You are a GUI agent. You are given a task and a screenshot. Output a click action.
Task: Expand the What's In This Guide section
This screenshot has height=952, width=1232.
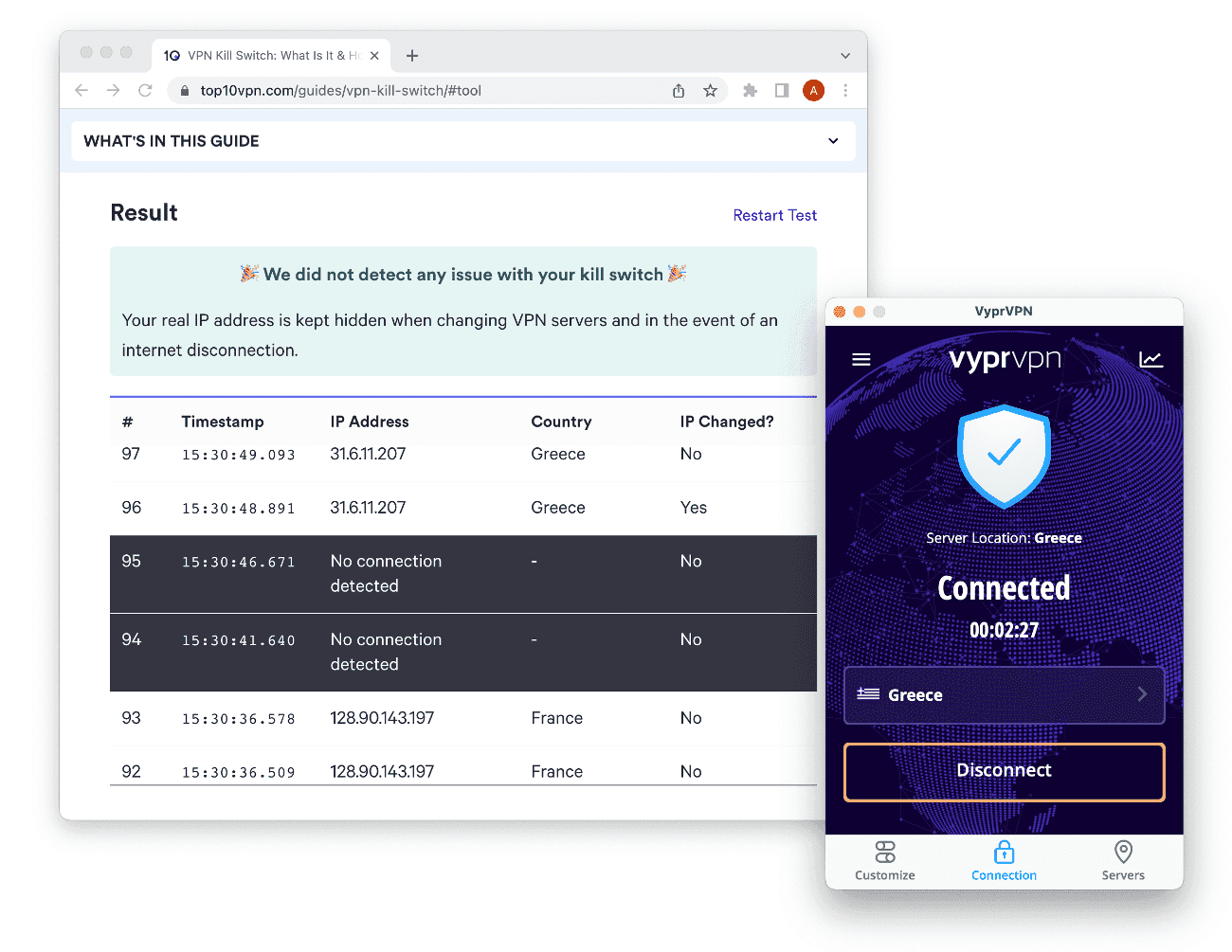coord(463,141)
